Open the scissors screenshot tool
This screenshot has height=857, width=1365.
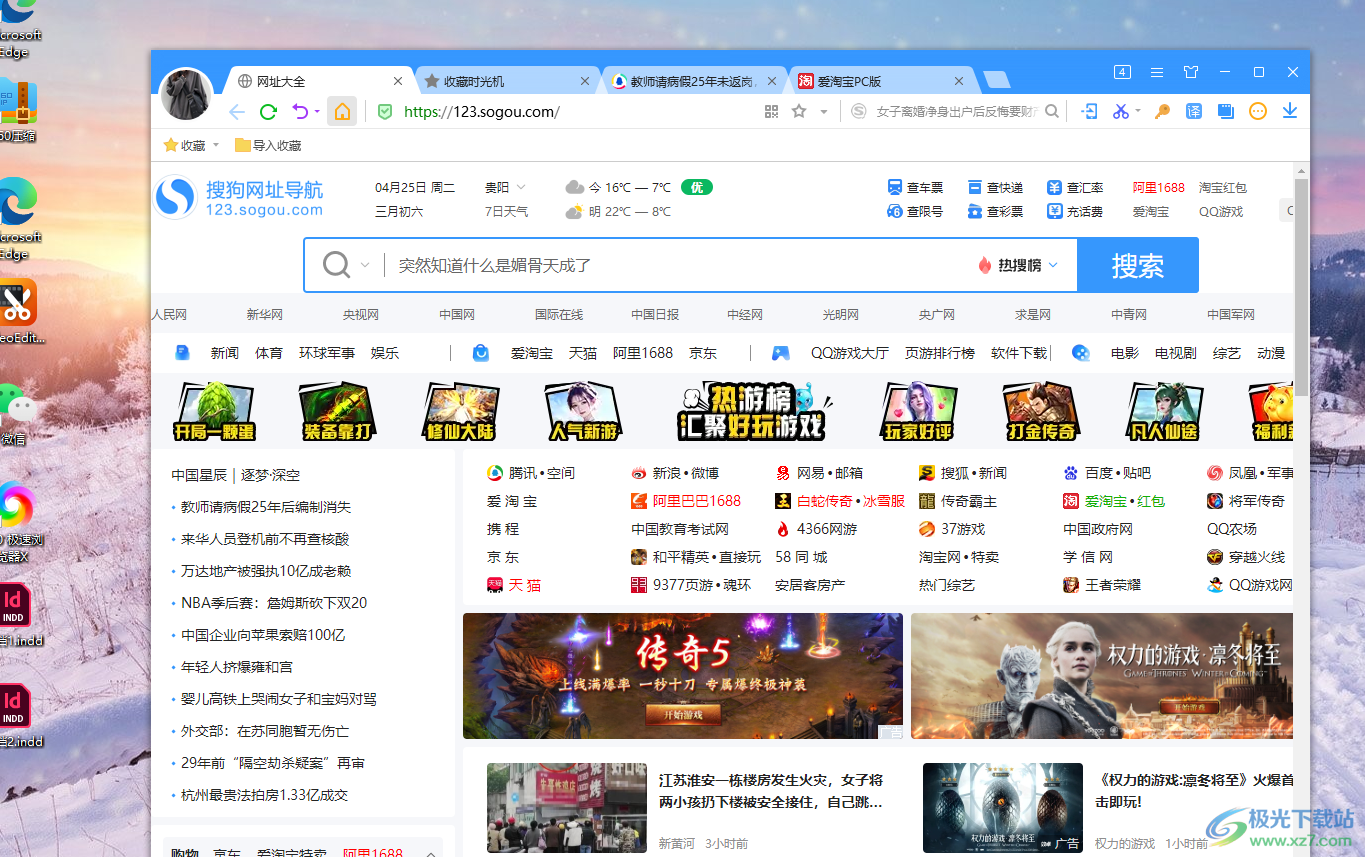(x=1121, y=112)
